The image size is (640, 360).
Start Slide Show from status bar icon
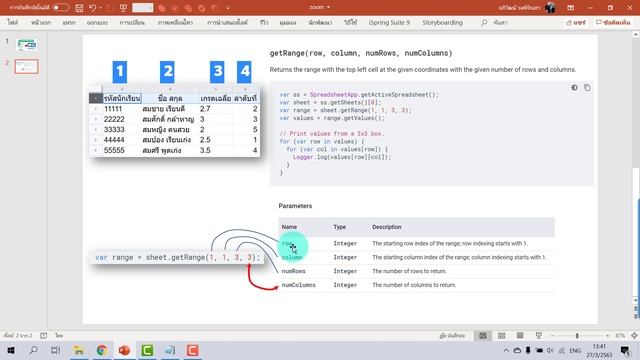click(539, 336)
